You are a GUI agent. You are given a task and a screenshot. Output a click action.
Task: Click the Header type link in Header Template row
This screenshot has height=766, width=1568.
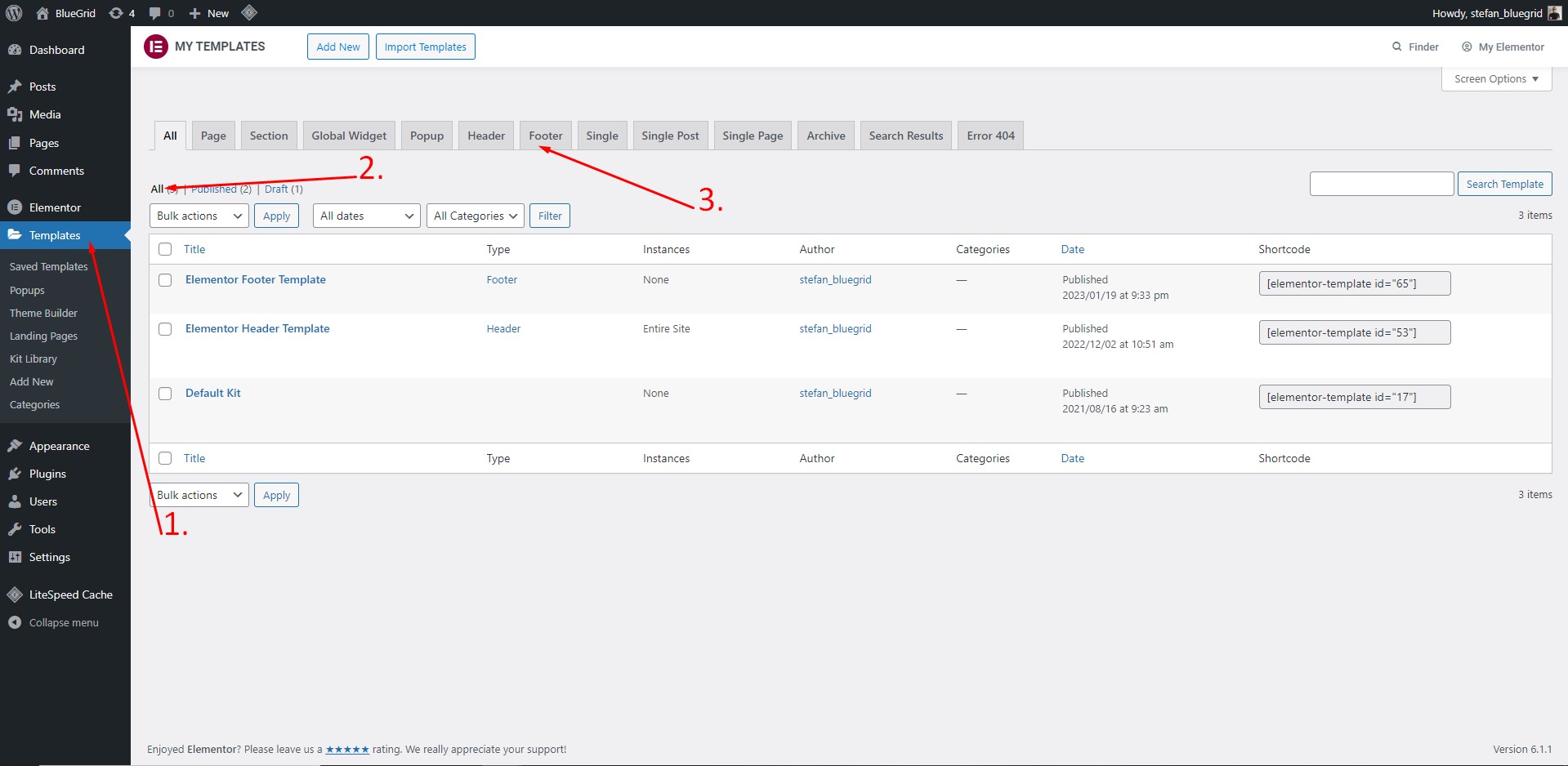tap(503, 328)
